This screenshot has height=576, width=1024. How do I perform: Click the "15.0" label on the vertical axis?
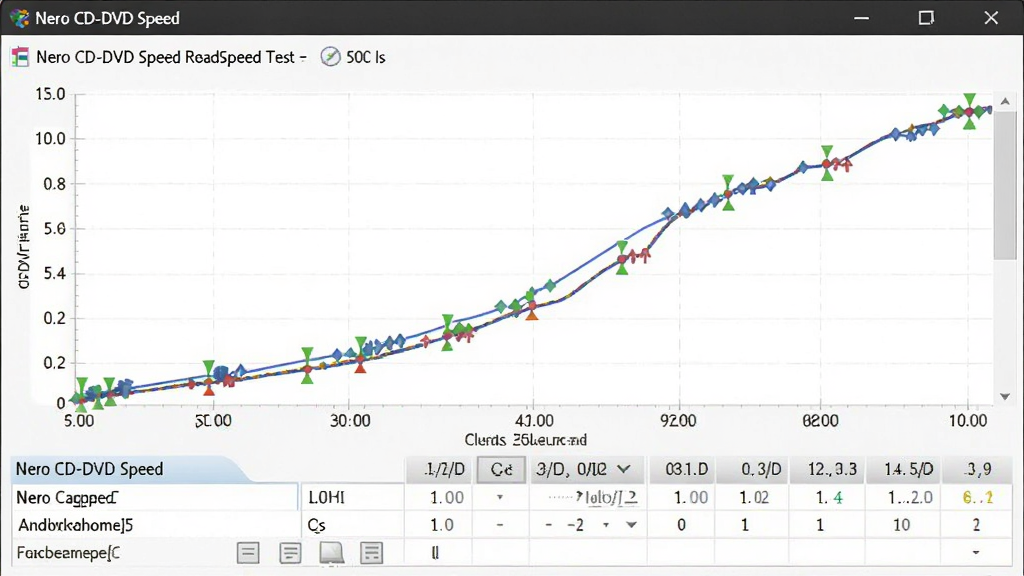(50, 94)
